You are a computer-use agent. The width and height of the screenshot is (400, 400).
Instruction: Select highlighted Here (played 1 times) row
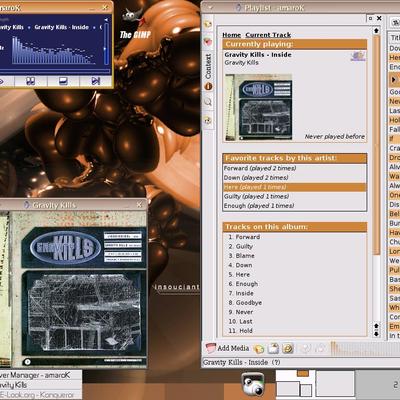point(295,187)
